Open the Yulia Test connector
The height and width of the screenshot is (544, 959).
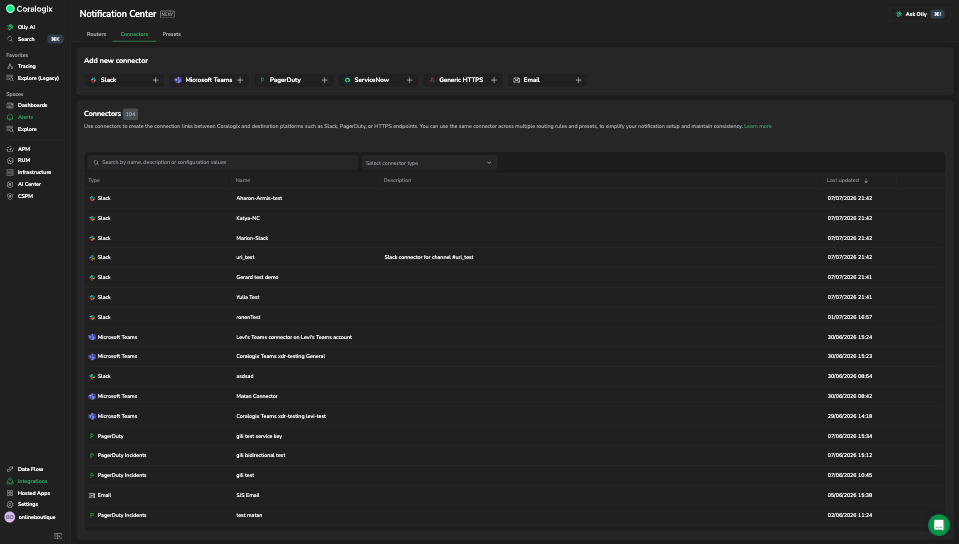pyautogui.click(x=515, y=297)
